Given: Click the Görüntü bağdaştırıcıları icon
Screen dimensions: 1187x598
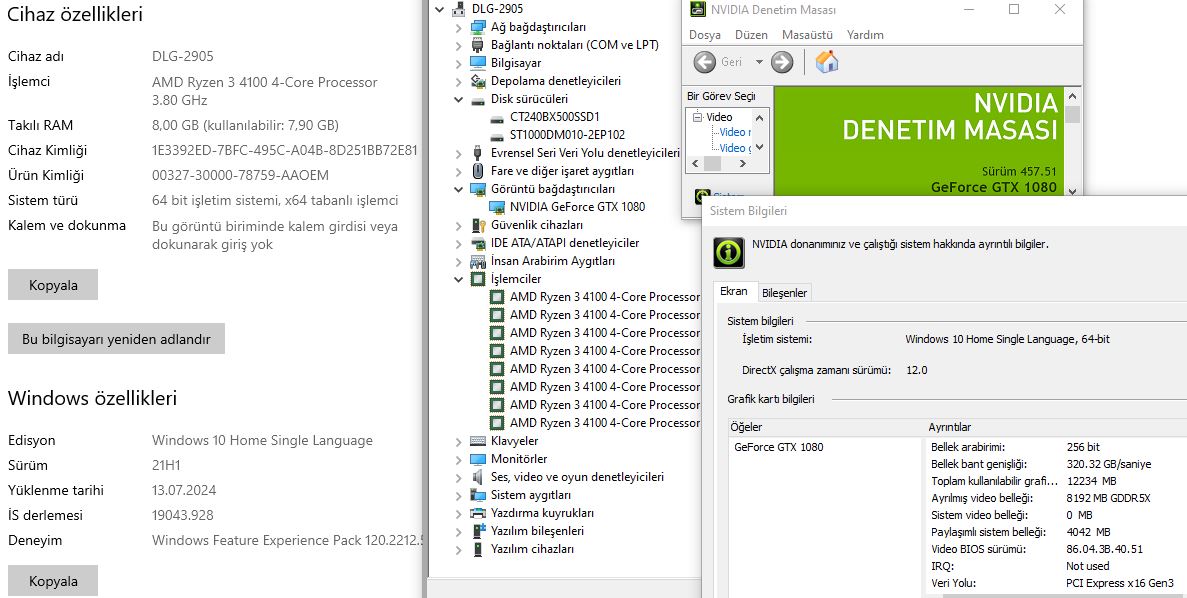Looking at the screenshot, I should (478, 189).
